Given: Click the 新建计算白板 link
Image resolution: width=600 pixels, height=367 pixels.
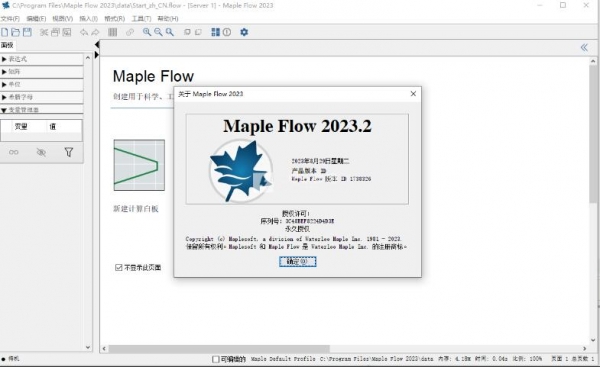Looking at the screenshot, I should pyautogui.click(x=136, y=209).
